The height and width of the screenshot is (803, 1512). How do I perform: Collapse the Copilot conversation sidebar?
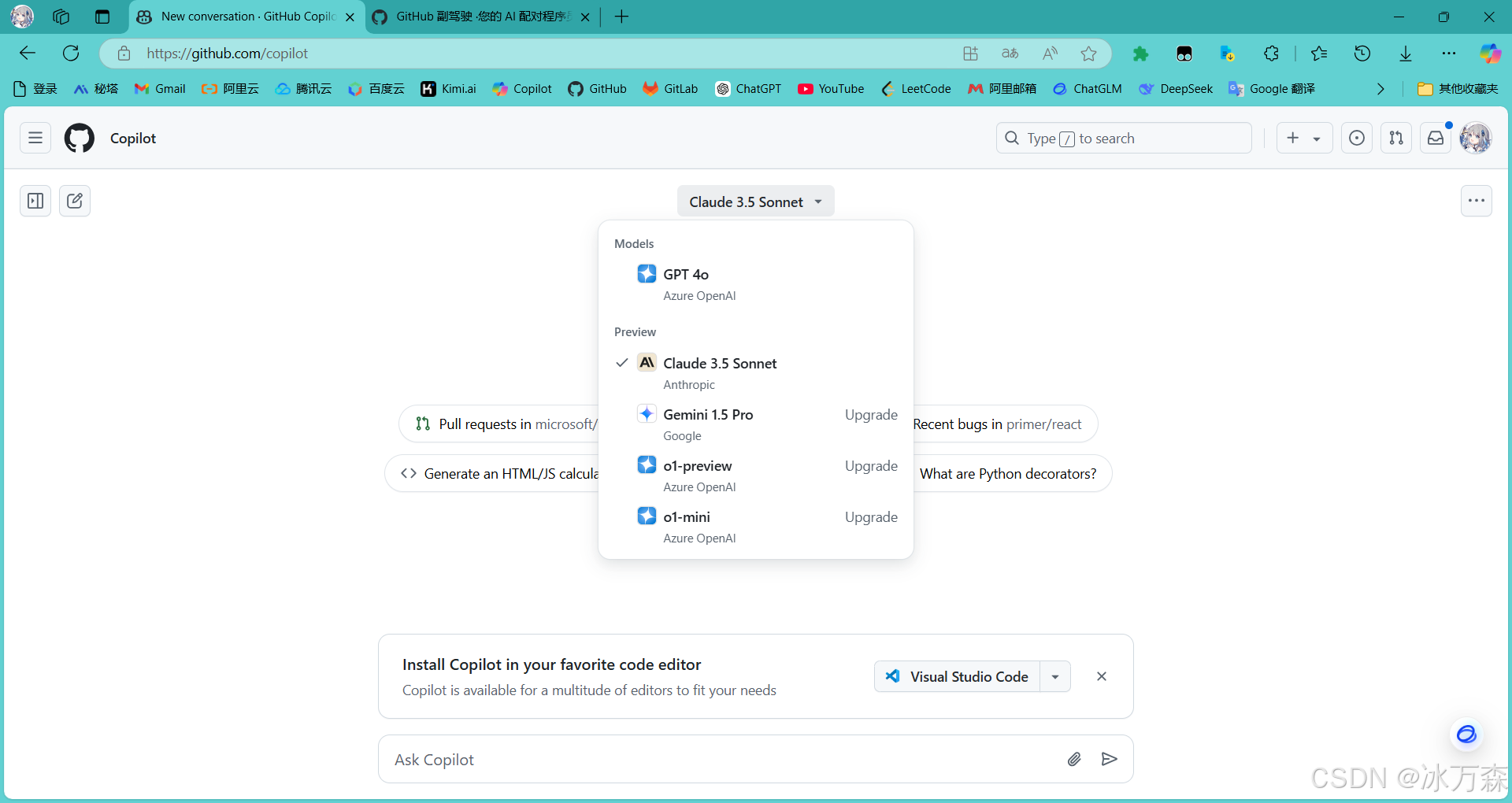(35, 201)
